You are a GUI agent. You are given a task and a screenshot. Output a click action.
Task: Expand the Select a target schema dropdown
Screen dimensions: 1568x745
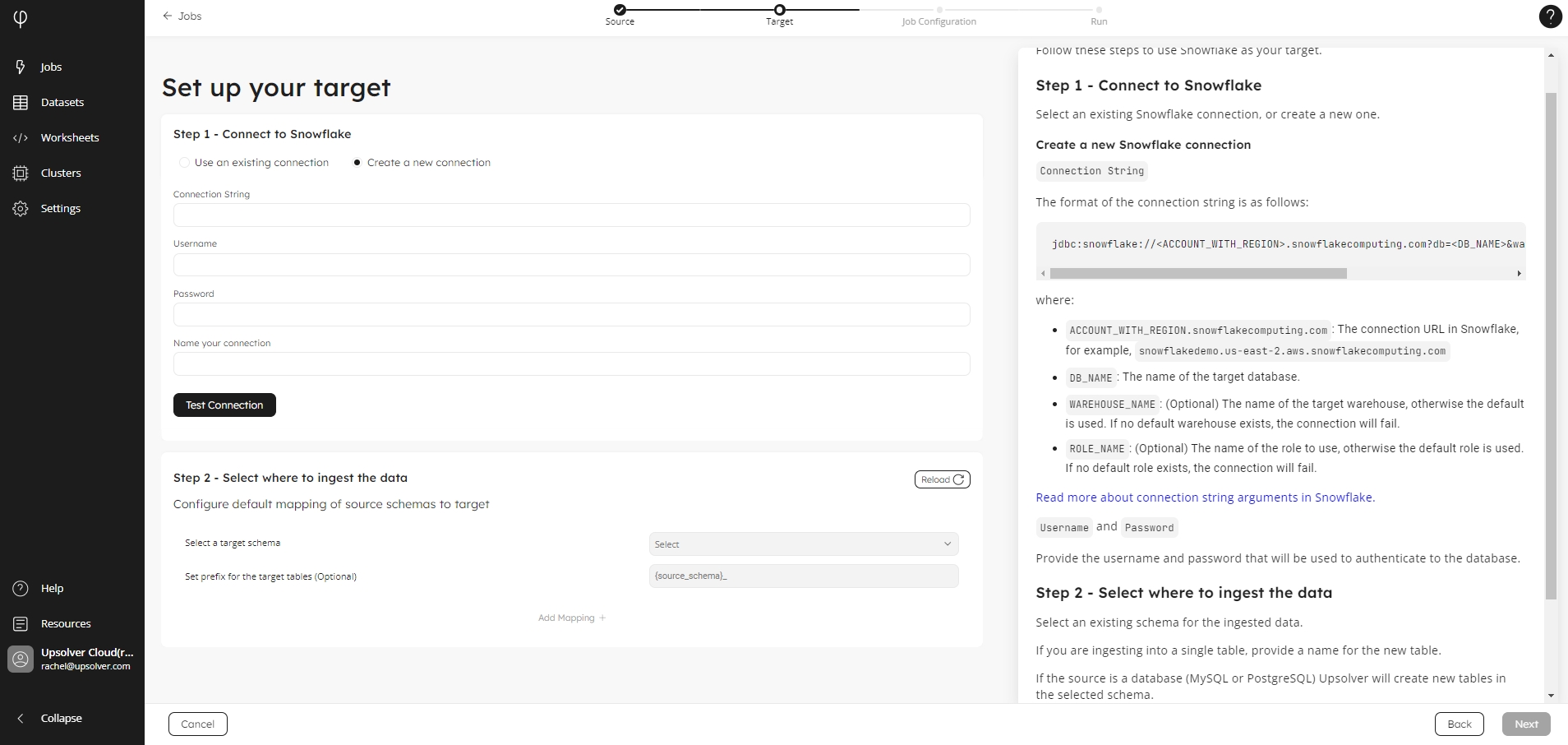click(x=803, y=544)
